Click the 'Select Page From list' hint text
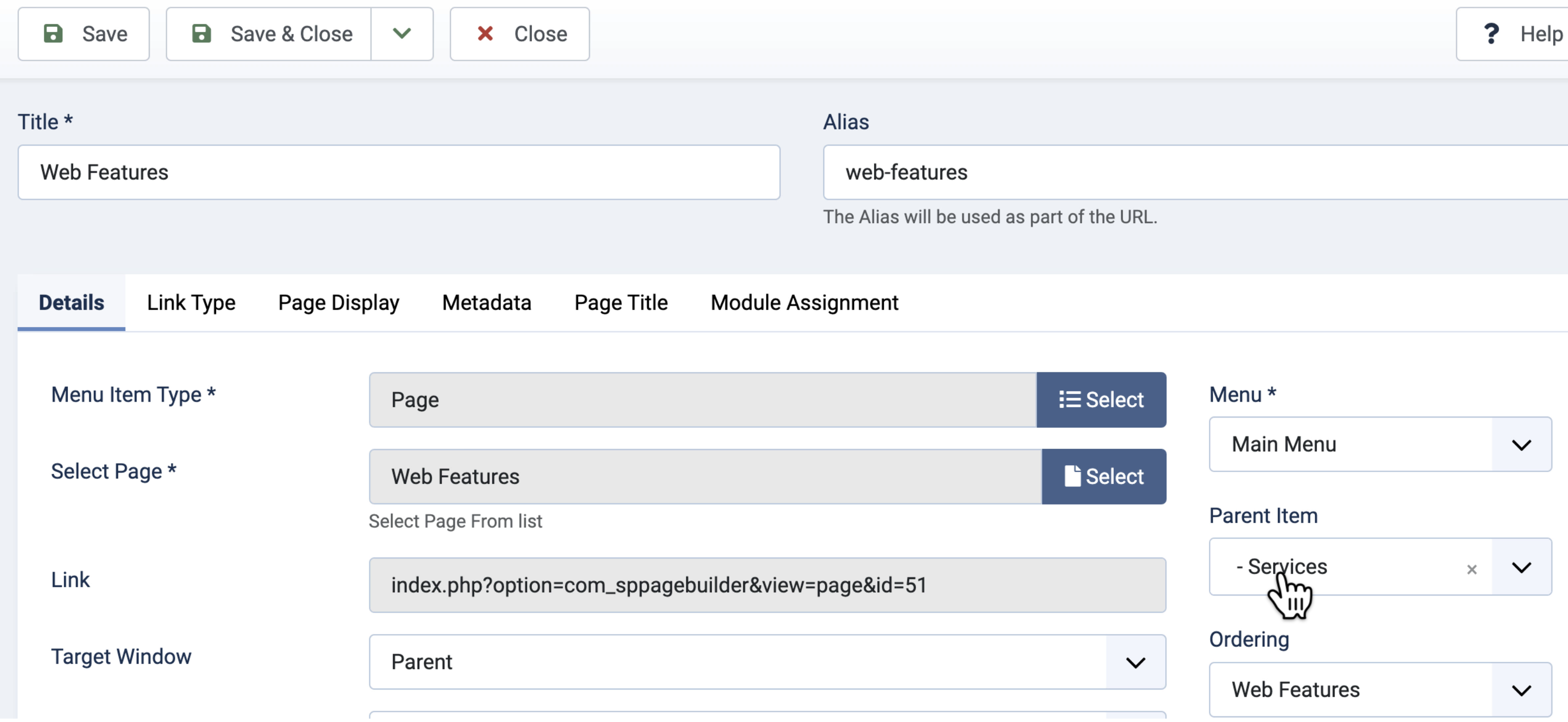This screenshot has height=722, width=1568. click(x=455, y=521)
